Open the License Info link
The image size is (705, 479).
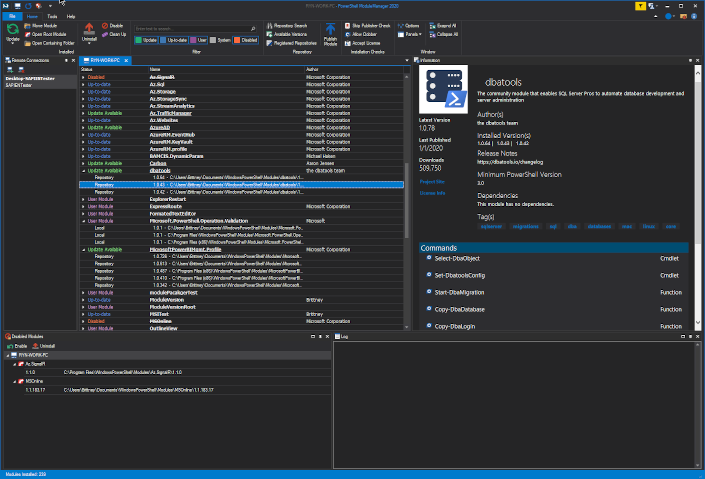432,193
